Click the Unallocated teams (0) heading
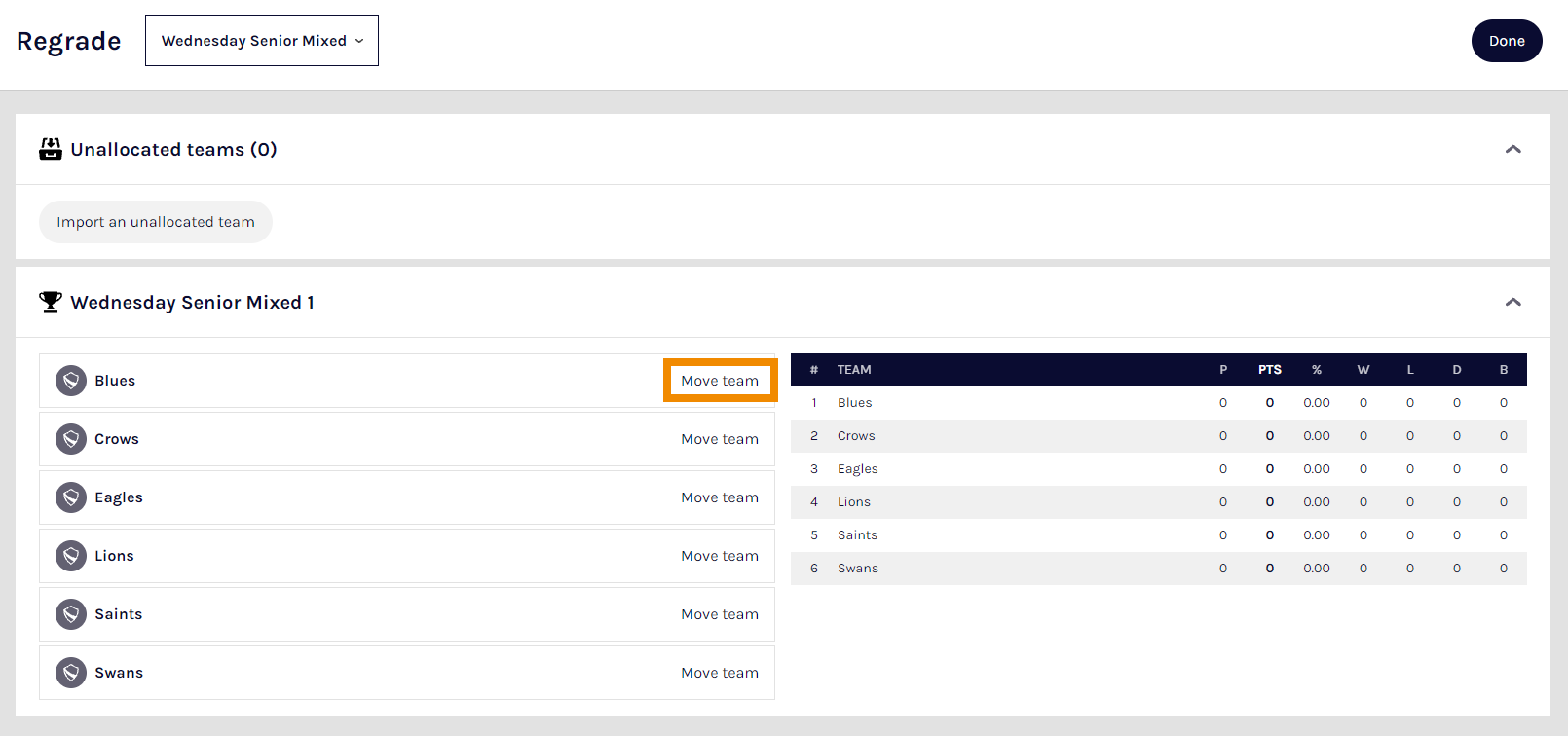The image size is (1568, 736). [173, 149]
